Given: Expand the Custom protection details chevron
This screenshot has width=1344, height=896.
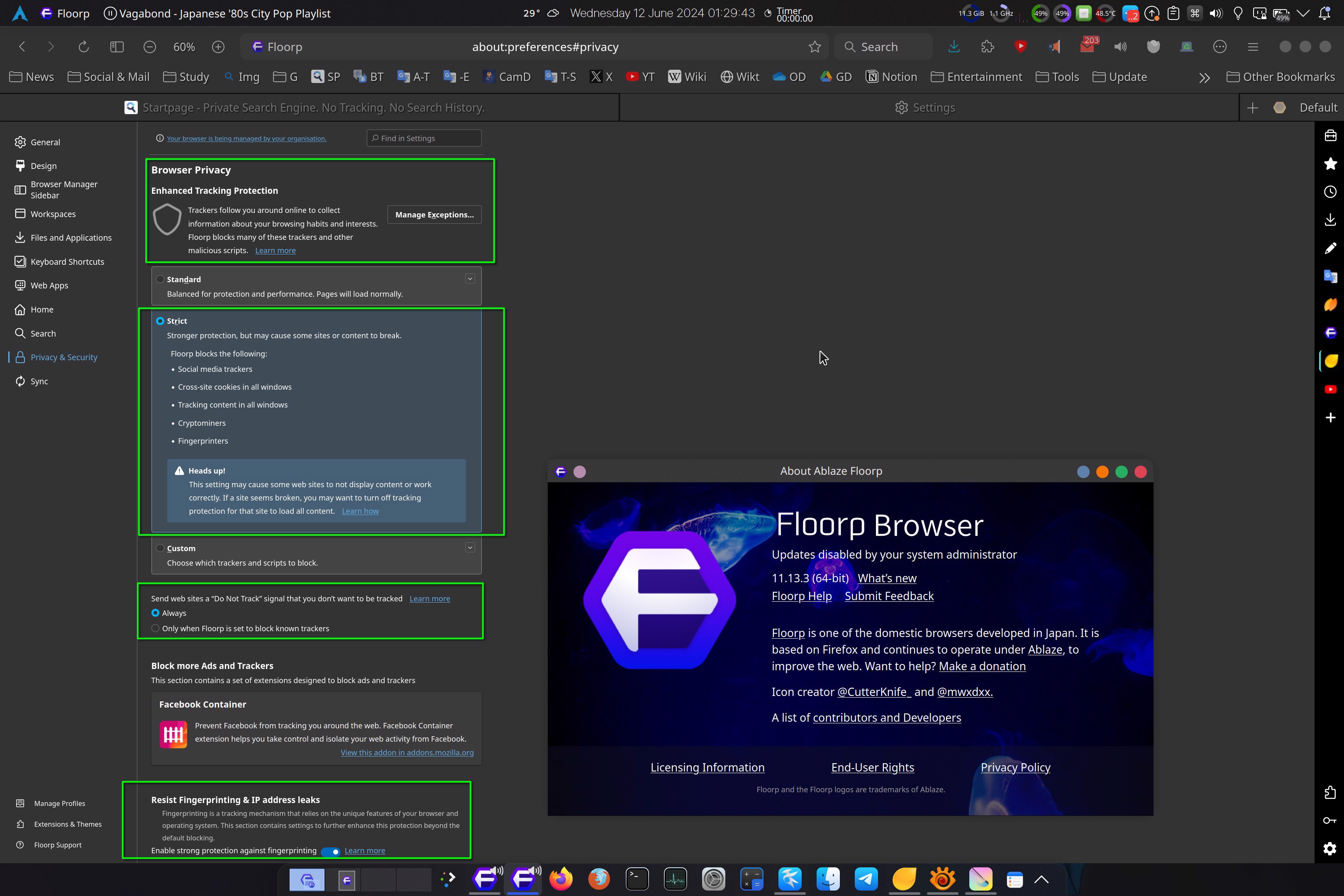Looking at the screenshot, I should (470, 547).
